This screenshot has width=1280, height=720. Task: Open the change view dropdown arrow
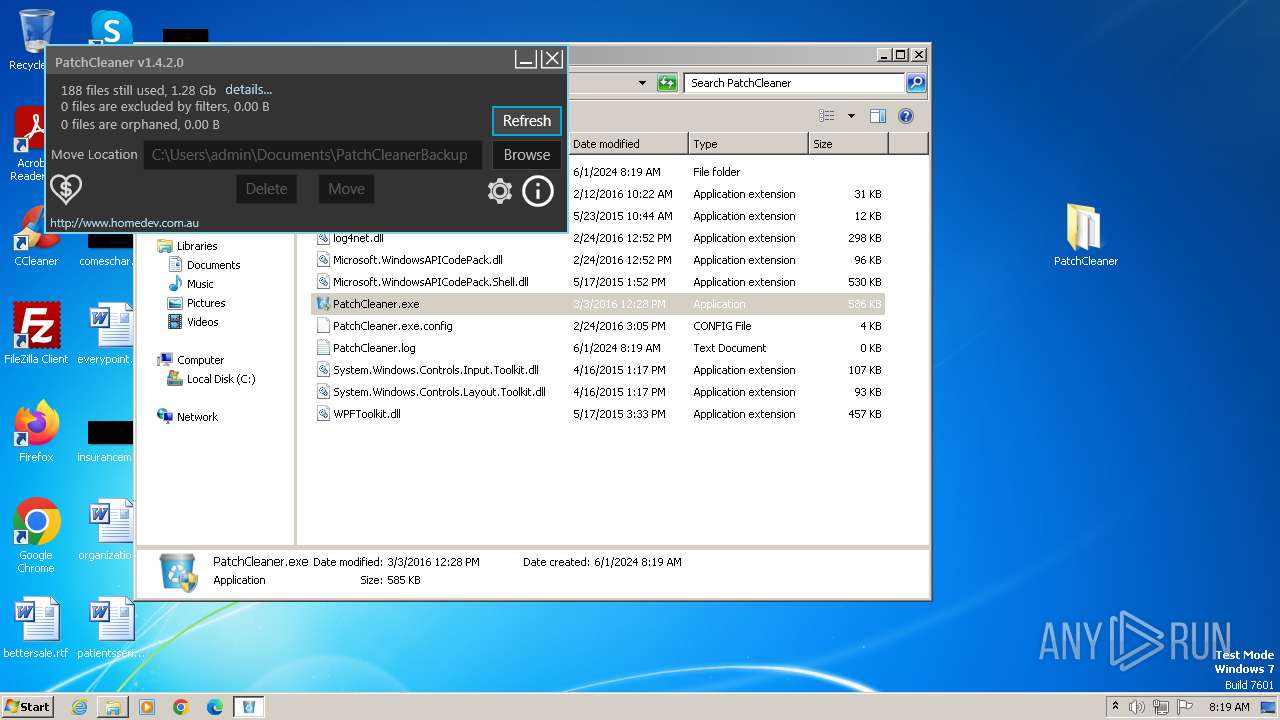tap(851, 116)
